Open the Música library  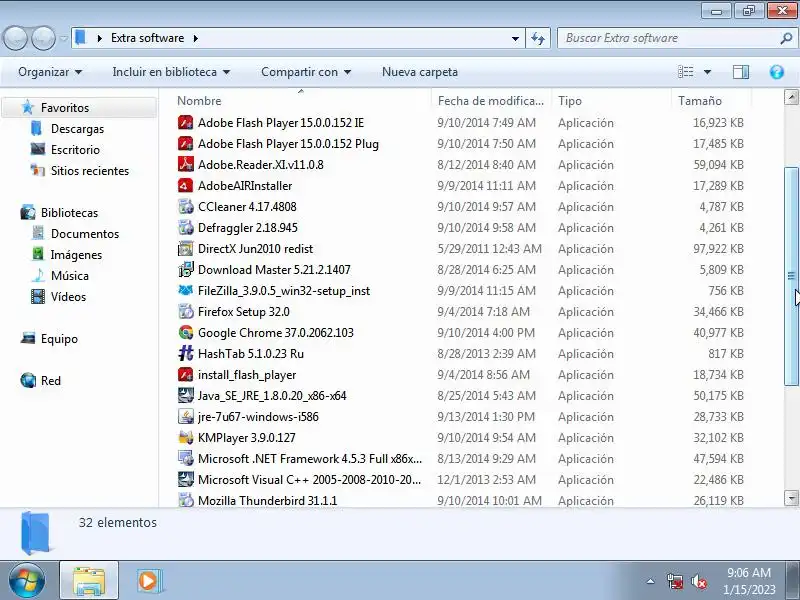click(x=69, y=276)
